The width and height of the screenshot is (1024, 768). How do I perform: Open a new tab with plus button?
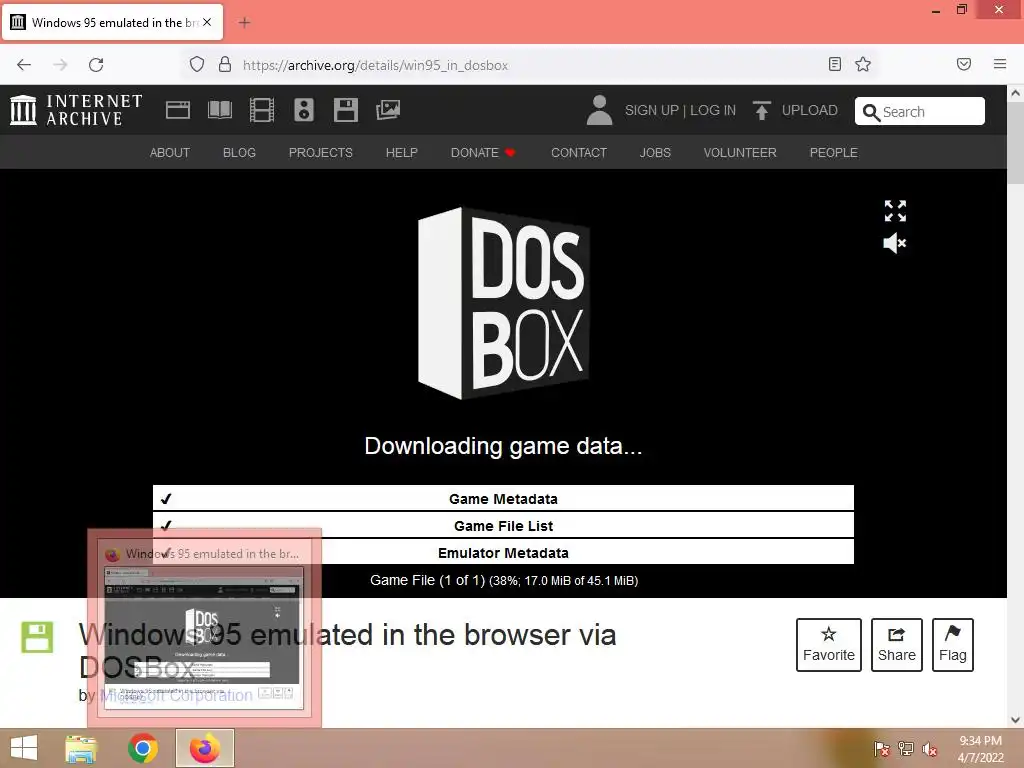click(x=244, y=23)
